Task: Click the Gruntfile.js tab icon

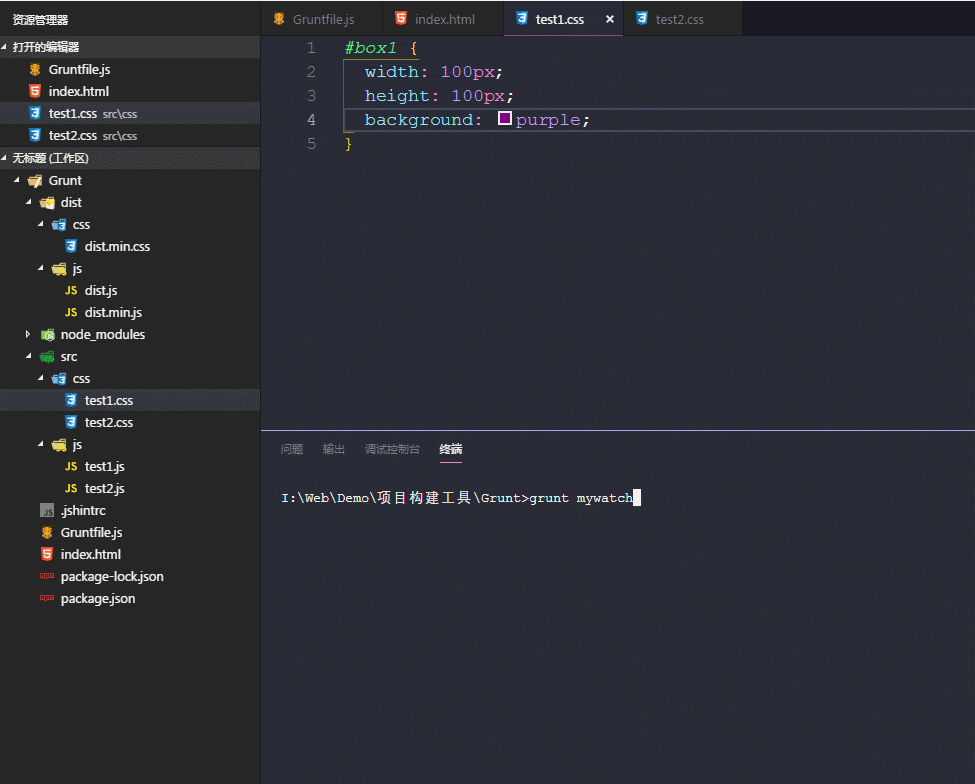Action: click(278, 19)
